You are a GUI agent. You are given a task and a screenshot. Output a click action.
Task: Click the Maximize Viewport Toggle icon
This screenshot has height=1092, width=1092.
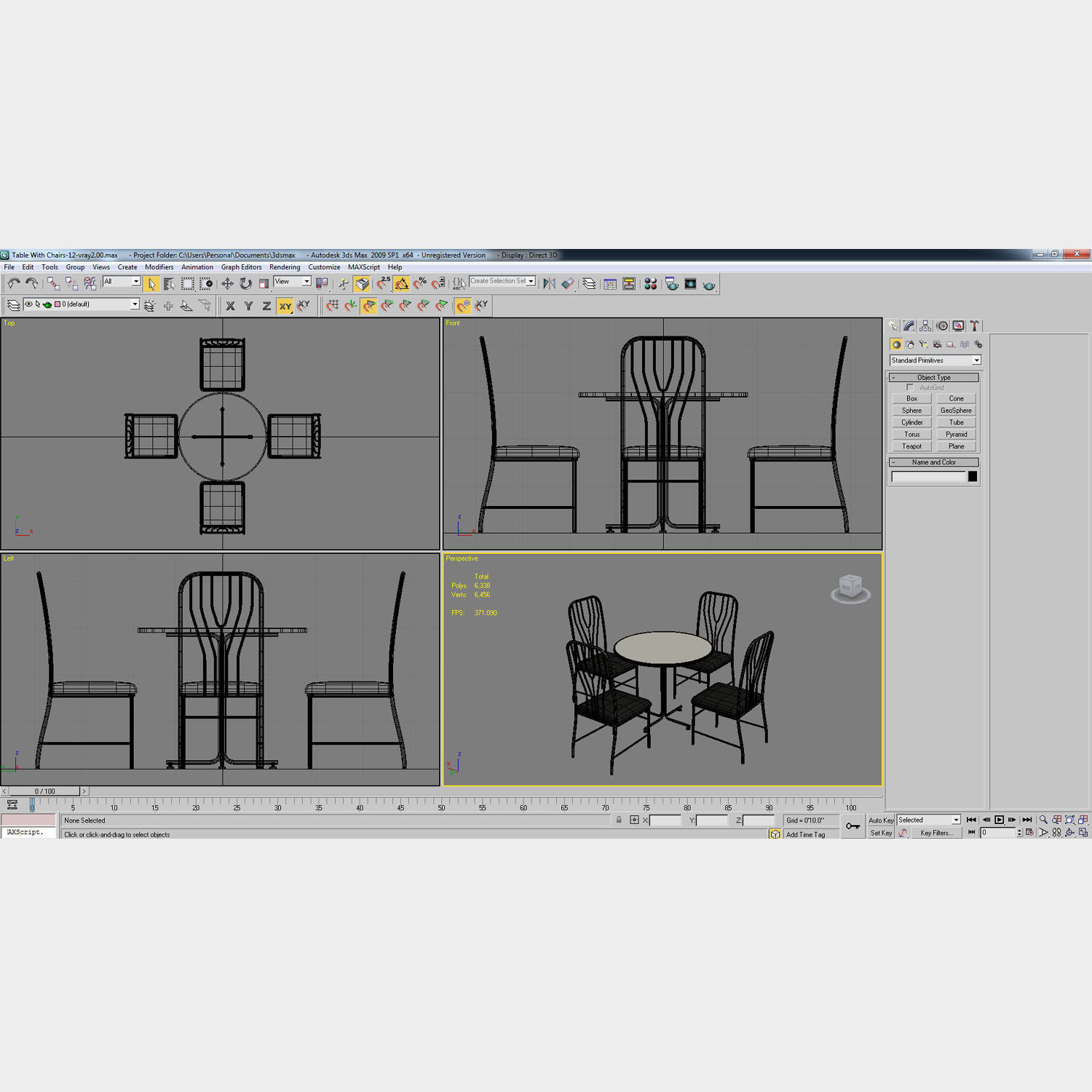pos(1083,832)
